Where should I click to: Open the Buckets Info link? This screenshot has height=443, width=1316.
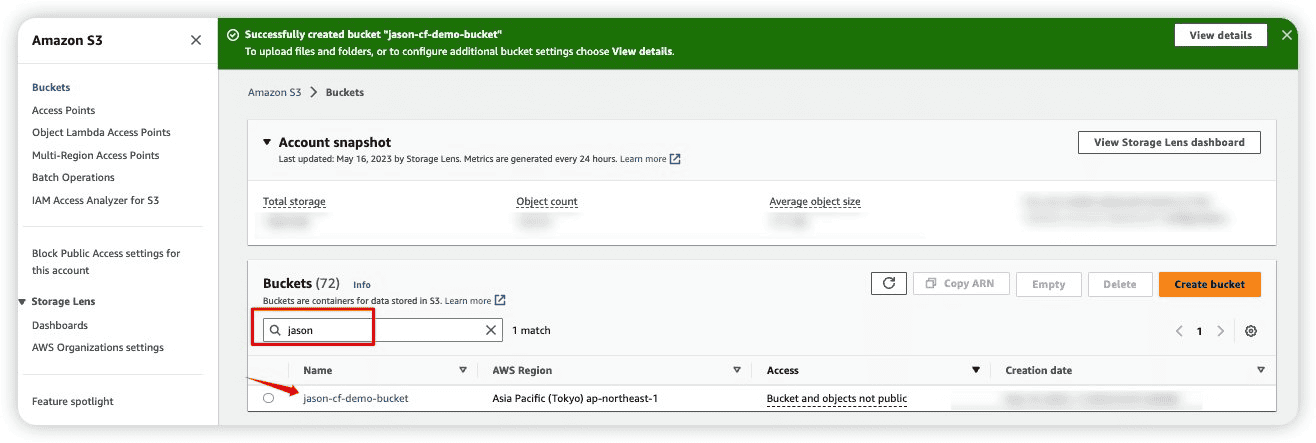tap(362, 285)
